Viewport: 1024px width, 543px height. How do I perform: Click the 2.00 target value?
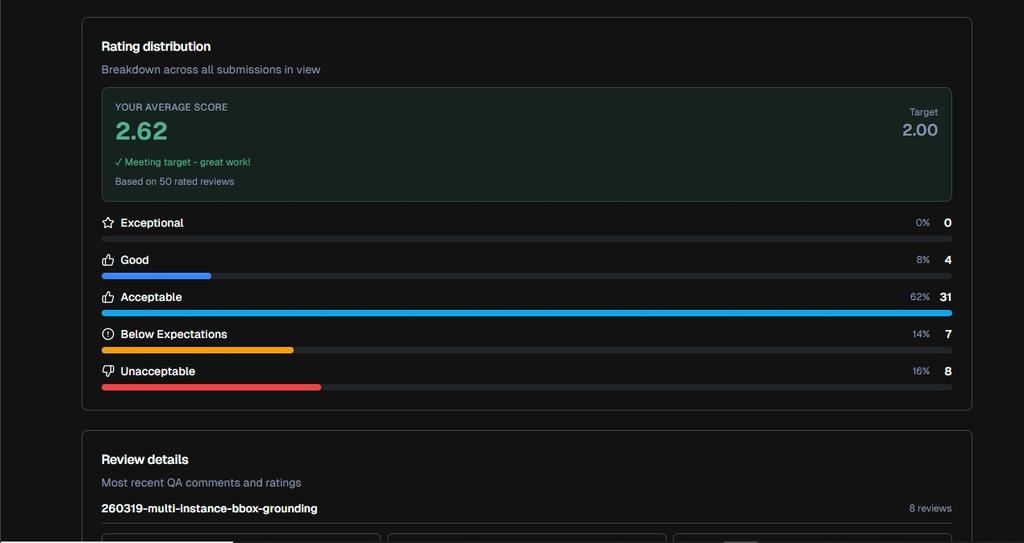click(920, 130)
